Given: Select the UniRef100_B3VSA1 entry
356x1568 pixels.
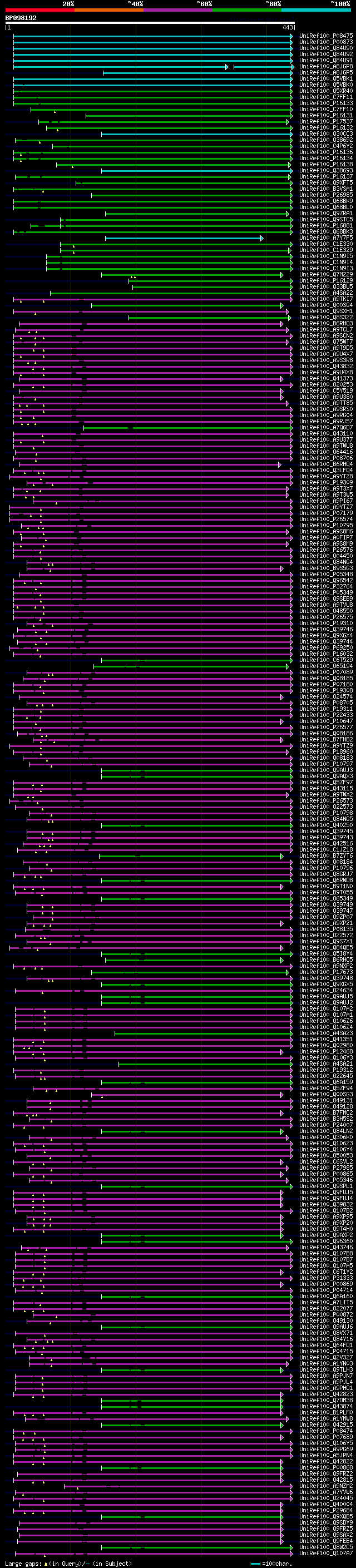Looking at the screenshot, I should coord(325,189).
